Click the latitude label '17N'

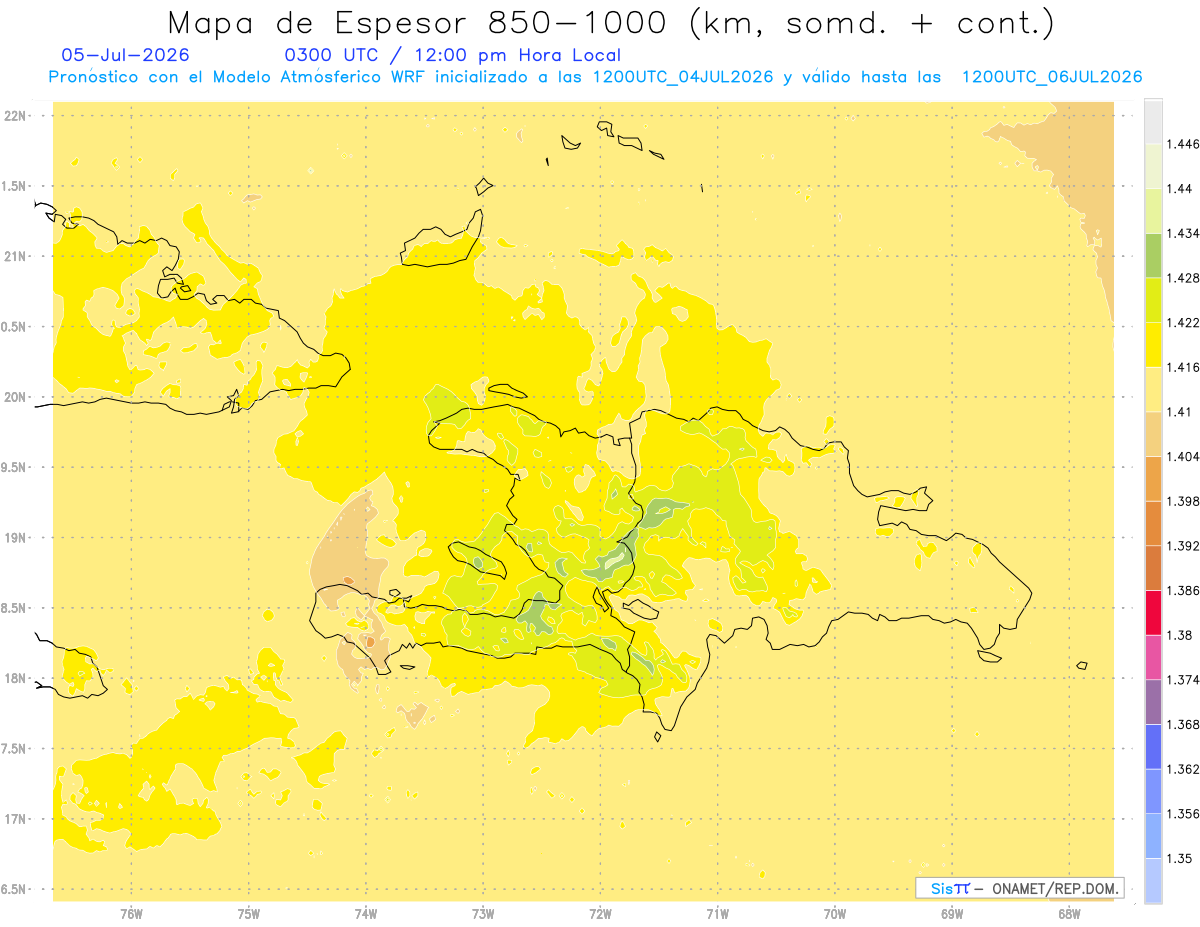[x=15, y=820]
